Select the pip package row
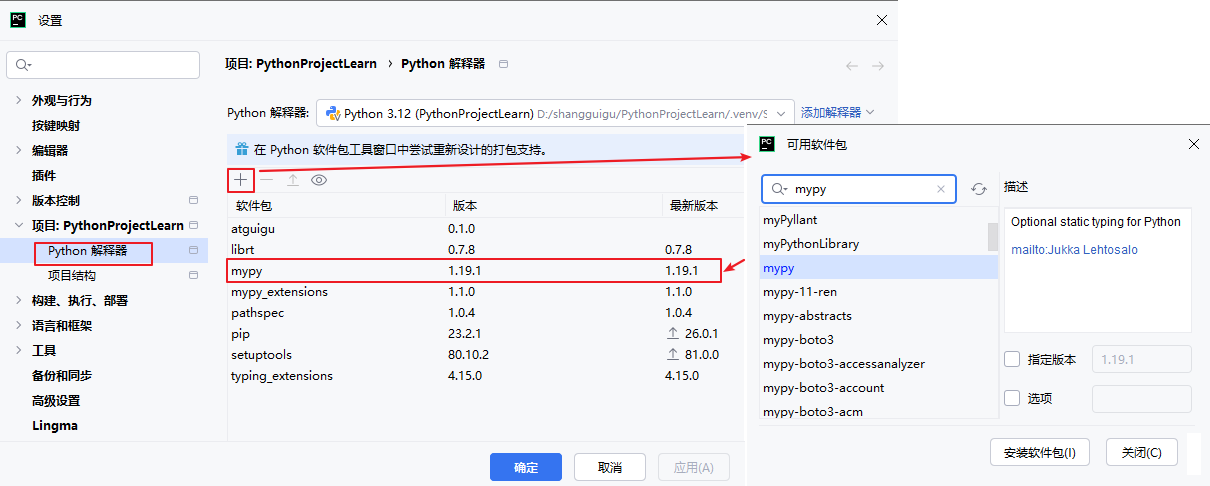The width and height of the screenshot is (1210, 486). pyautogui.click(x=486, y=333)
